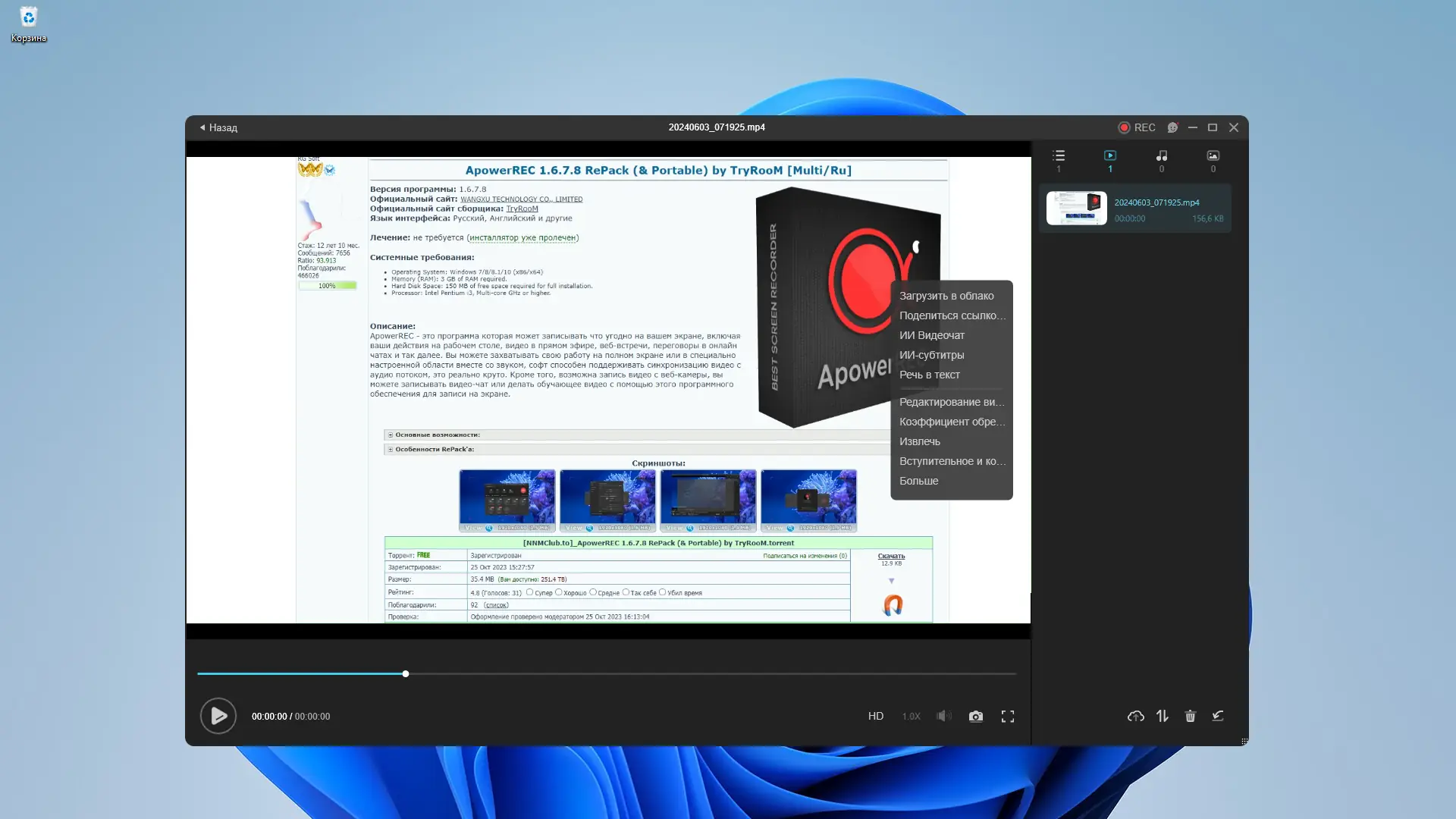The image size is (1456, 819).
Task: Select the 20240603_071925.mp4 thumbnail
Action: pyautogui.click(x=1076, y=208)
